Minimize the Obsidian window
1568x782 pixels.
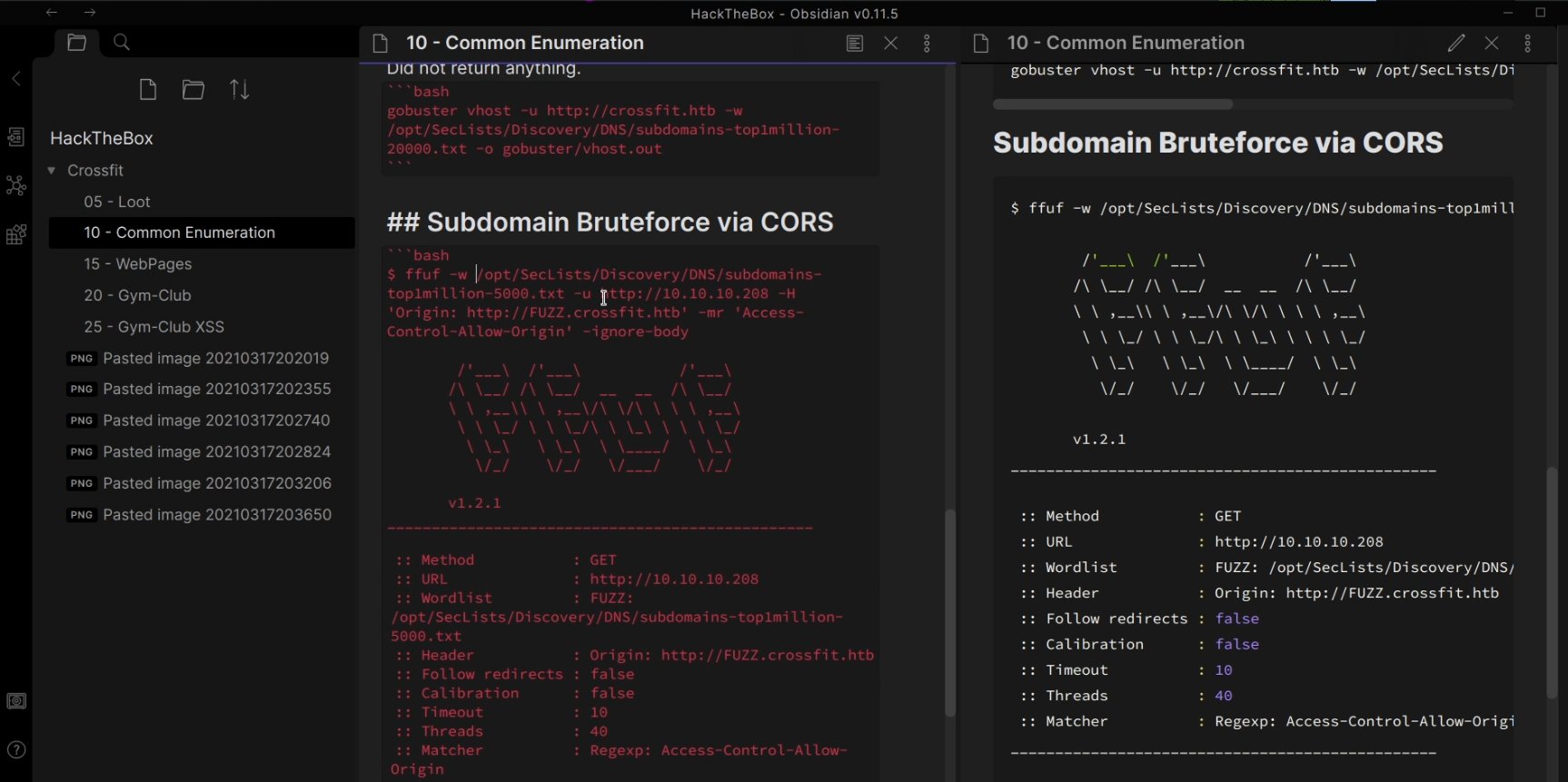tap(1508, 13)
